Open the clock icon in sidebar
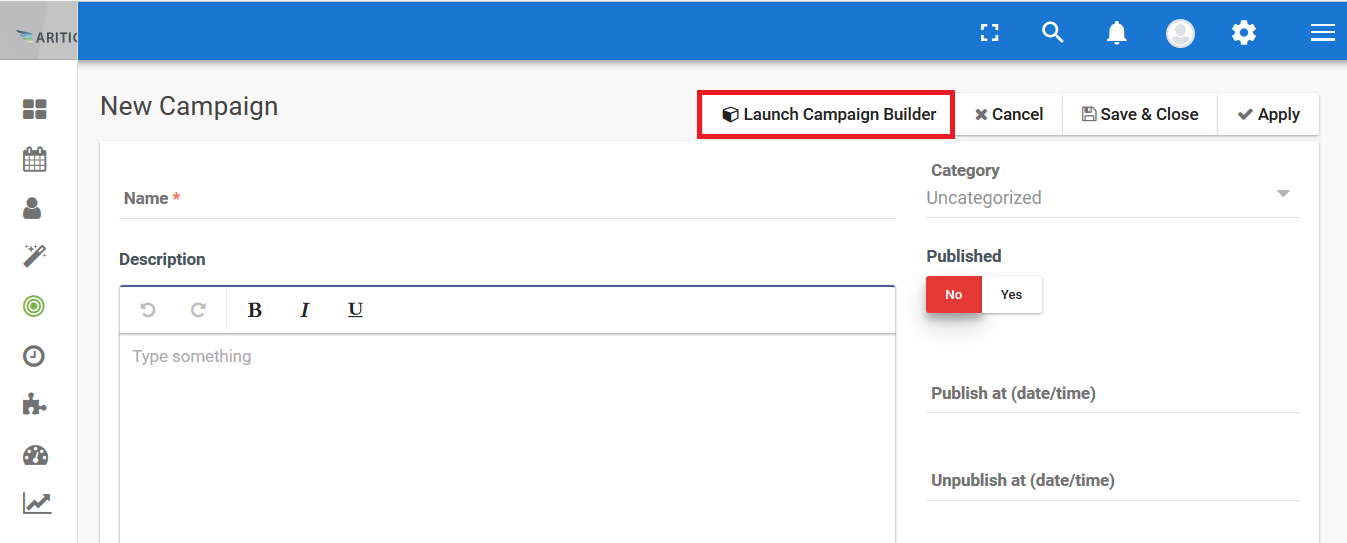The image size is (1347, 543). [35, 356]
